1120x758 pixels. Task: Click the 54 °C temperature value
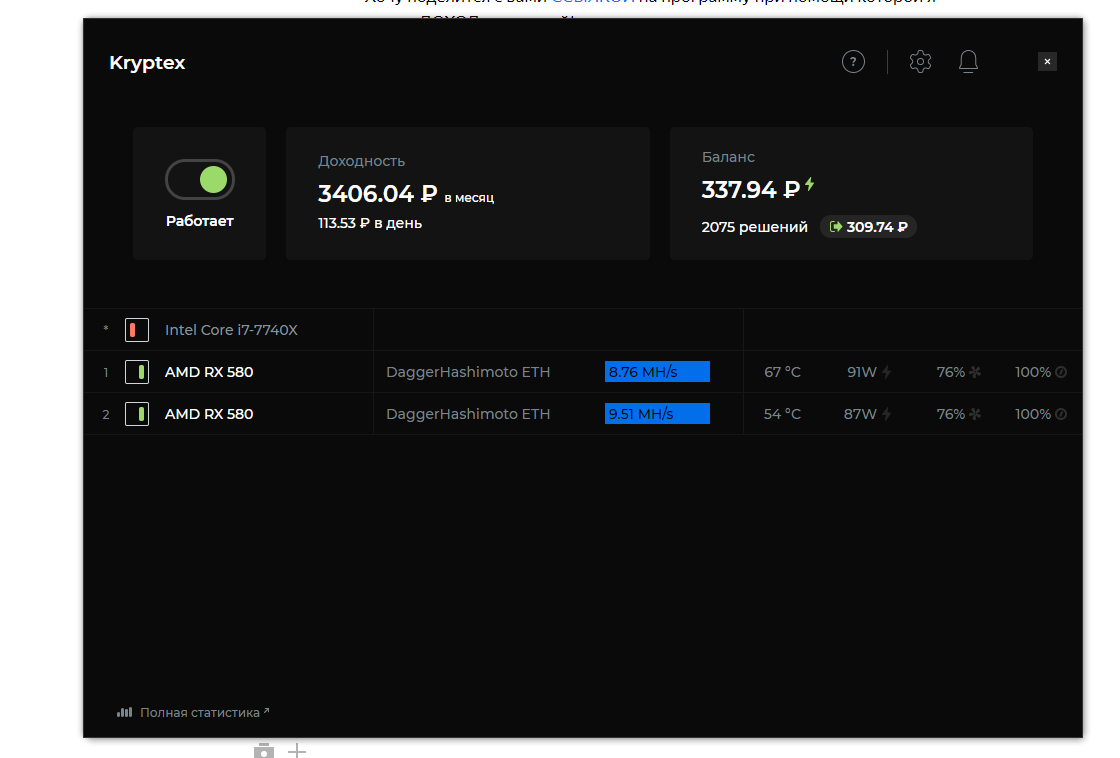pos(782,414)
